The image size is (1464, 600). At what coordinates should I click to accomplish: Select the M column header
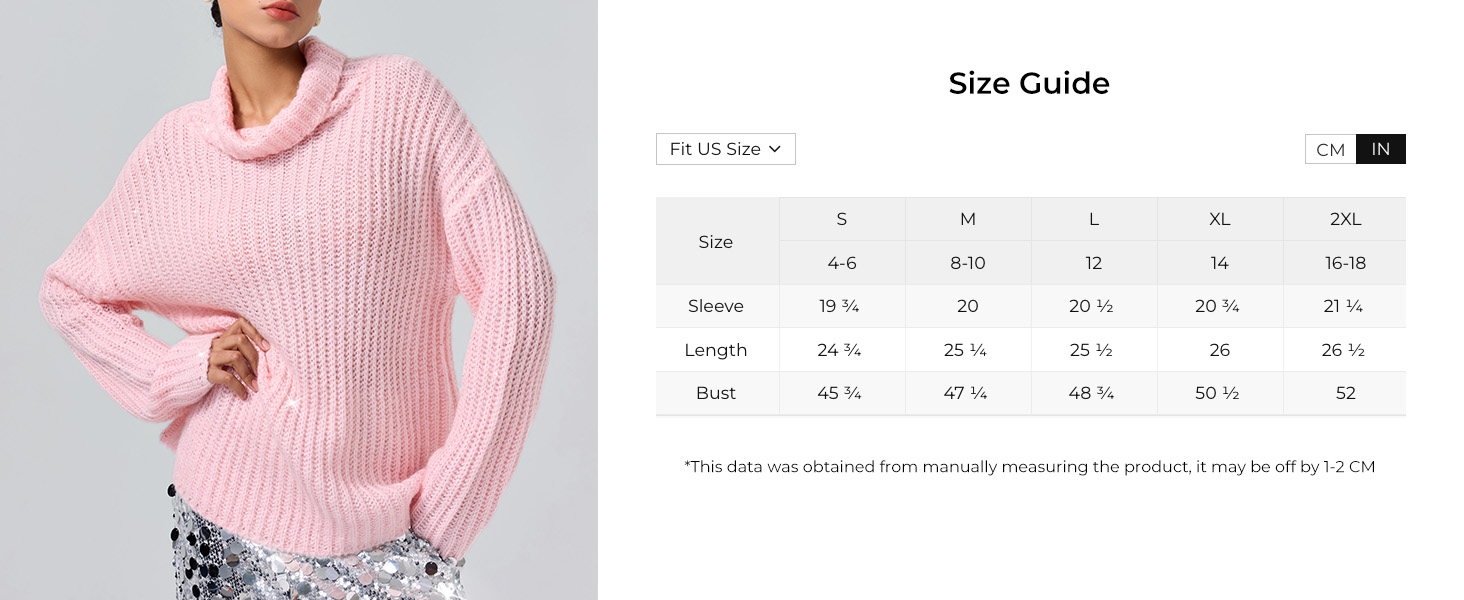[967, 219]
